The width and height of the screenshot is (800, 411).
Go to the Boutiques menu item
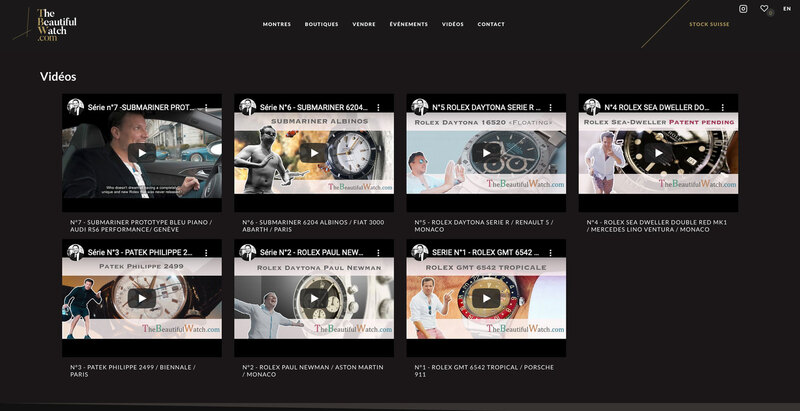point(321,24)
